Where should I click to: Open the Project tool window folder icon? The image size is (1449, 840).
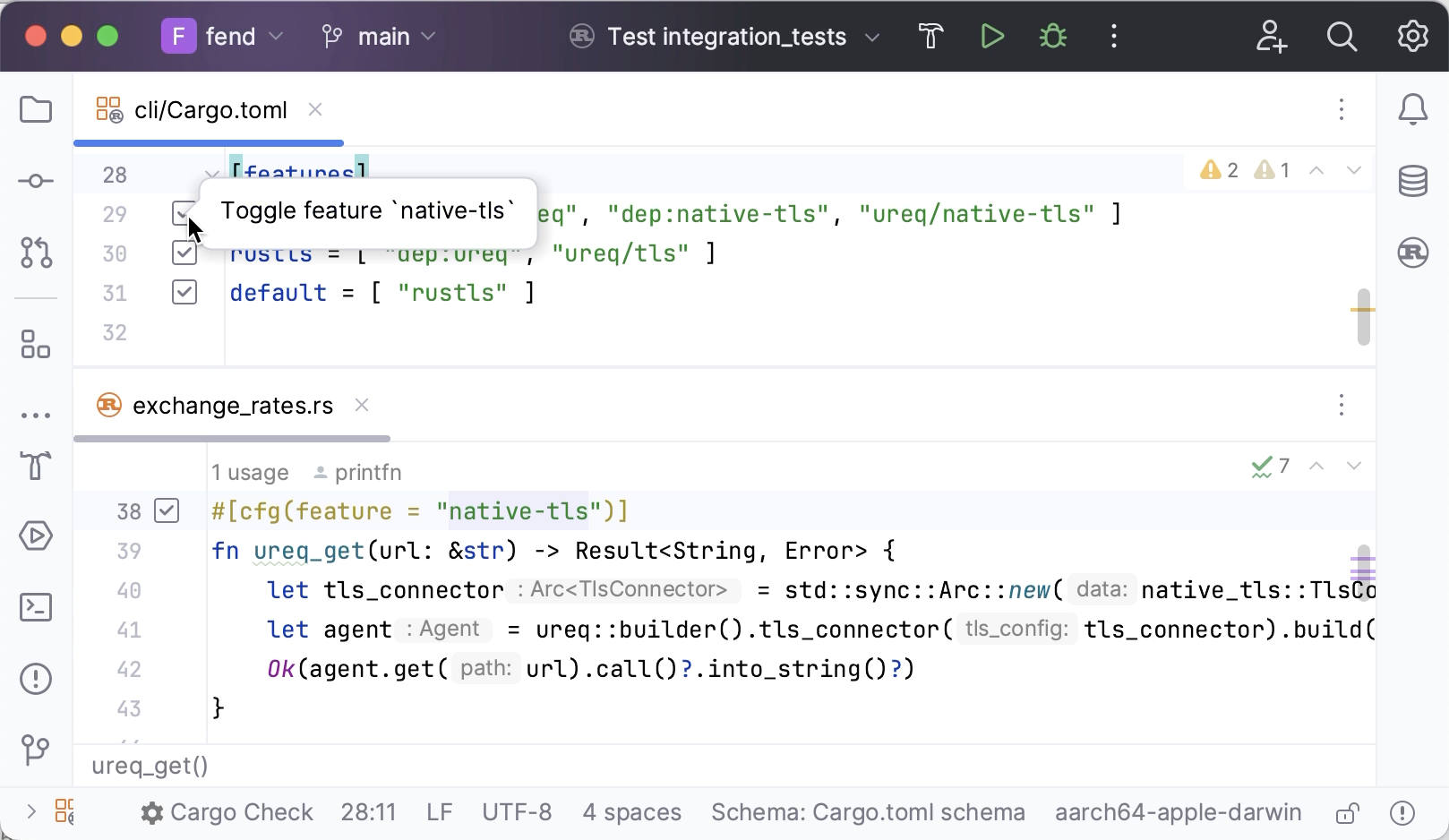coord(36,109)
